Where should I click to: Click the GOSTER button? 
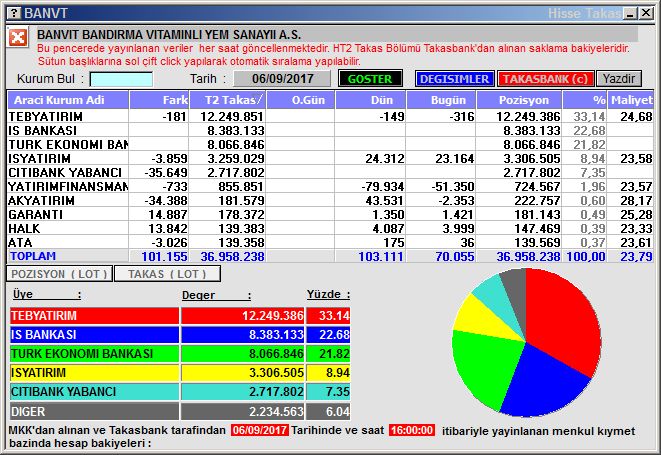[x=370, y=79]
